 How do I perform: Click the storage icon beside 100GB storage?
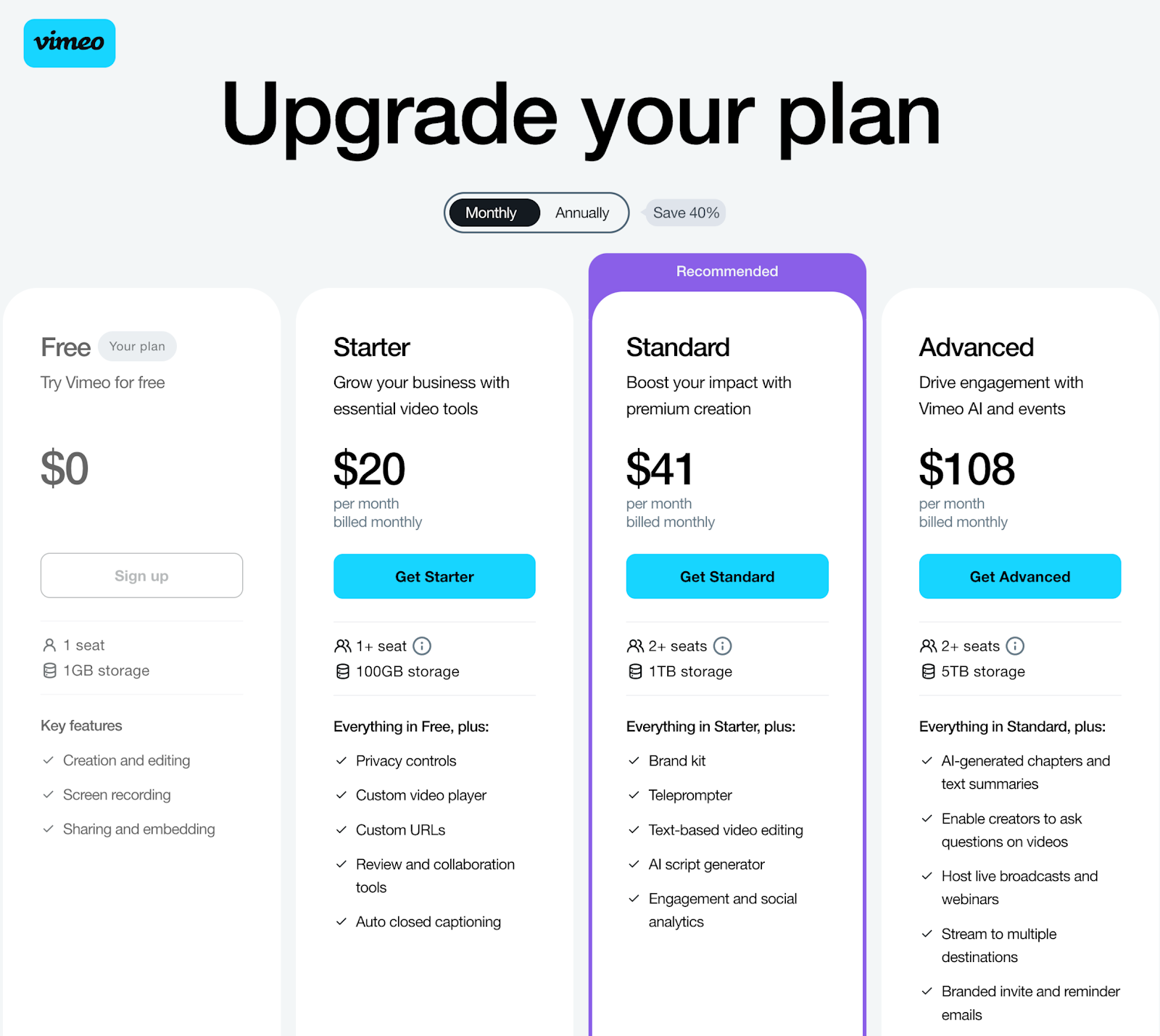click(341, 671)
